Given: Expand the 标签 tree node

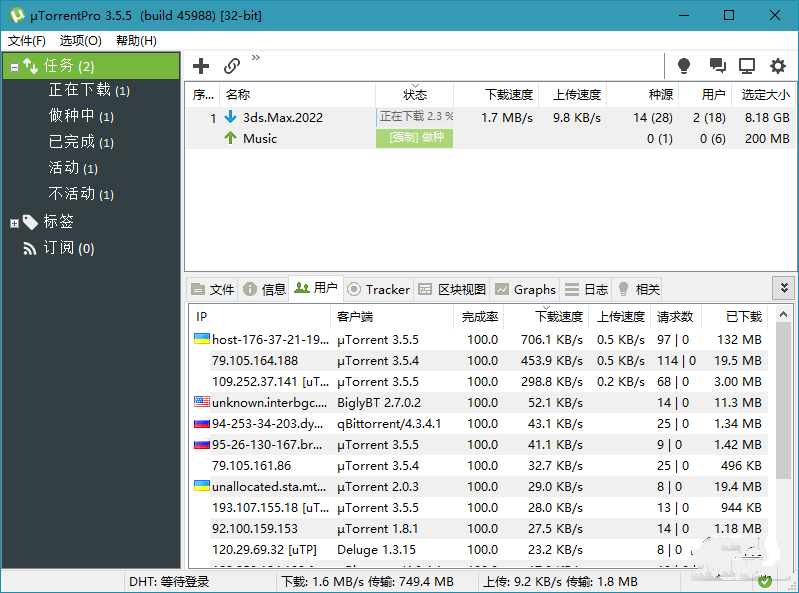Looking at the screenshot, I should [14, 222].
